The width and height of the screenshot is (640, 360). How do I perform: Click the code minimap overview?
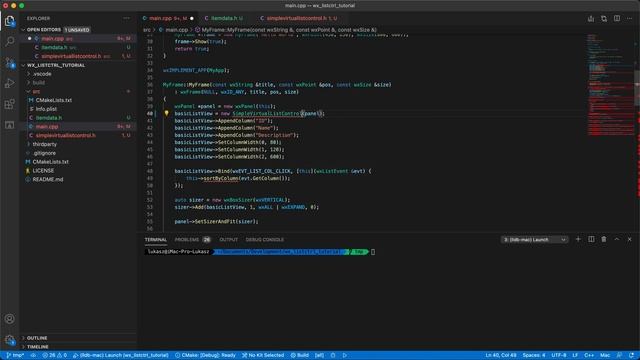coord(610,86)
